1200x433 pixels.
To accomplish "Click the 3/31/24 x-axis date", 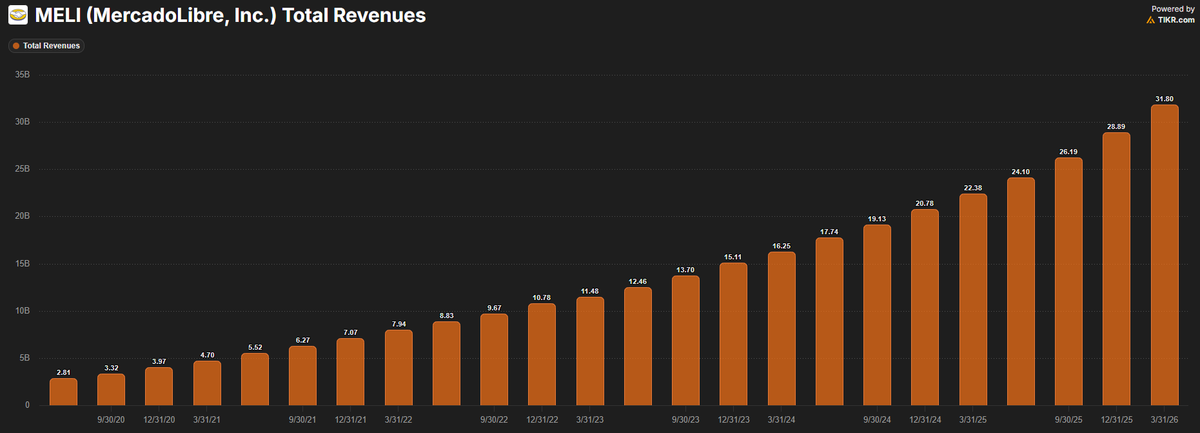I will pos(782,421).
